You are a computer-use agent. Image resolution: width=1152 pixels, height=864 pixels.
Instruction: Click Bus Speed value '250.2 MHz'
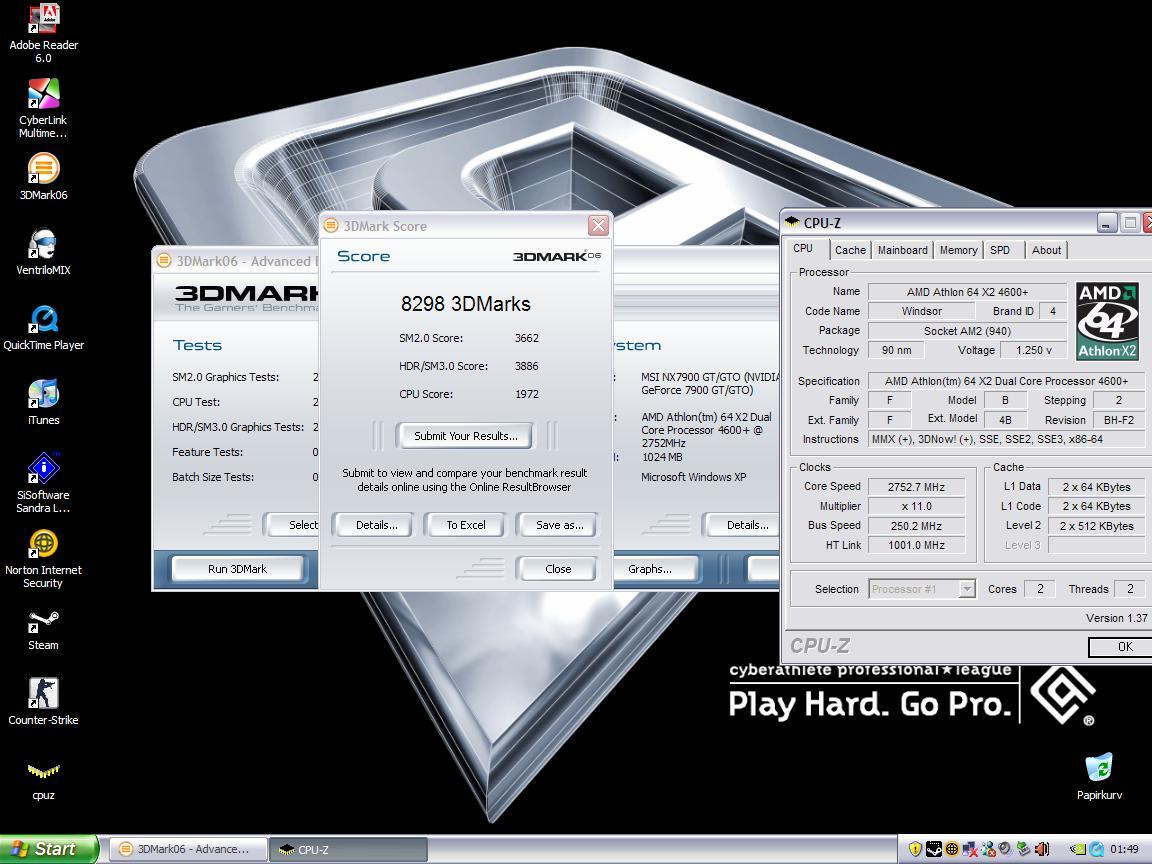916,525
